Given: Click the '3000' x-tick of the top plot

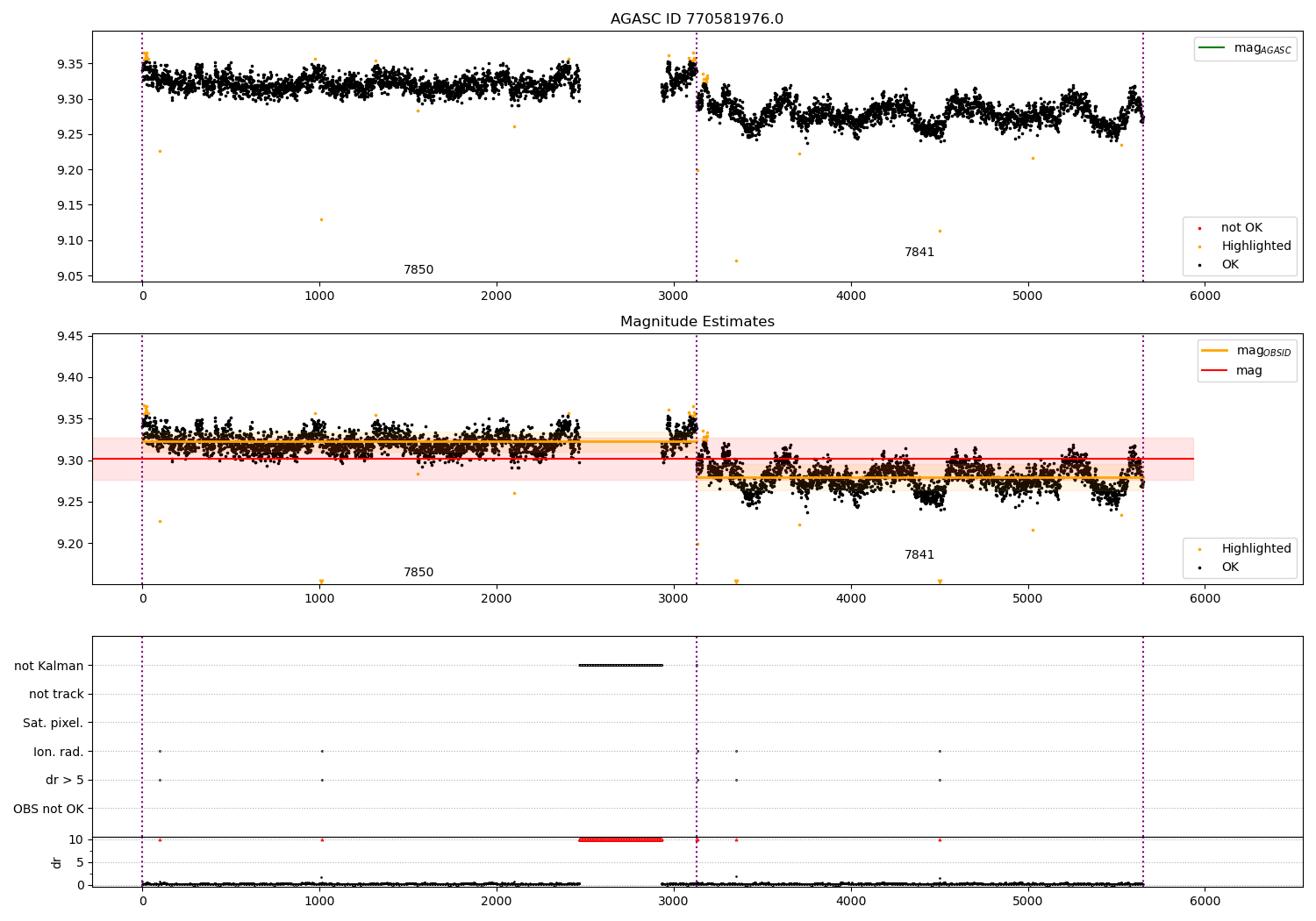Looking at the screenshot, I should click(x=674, y=296).
